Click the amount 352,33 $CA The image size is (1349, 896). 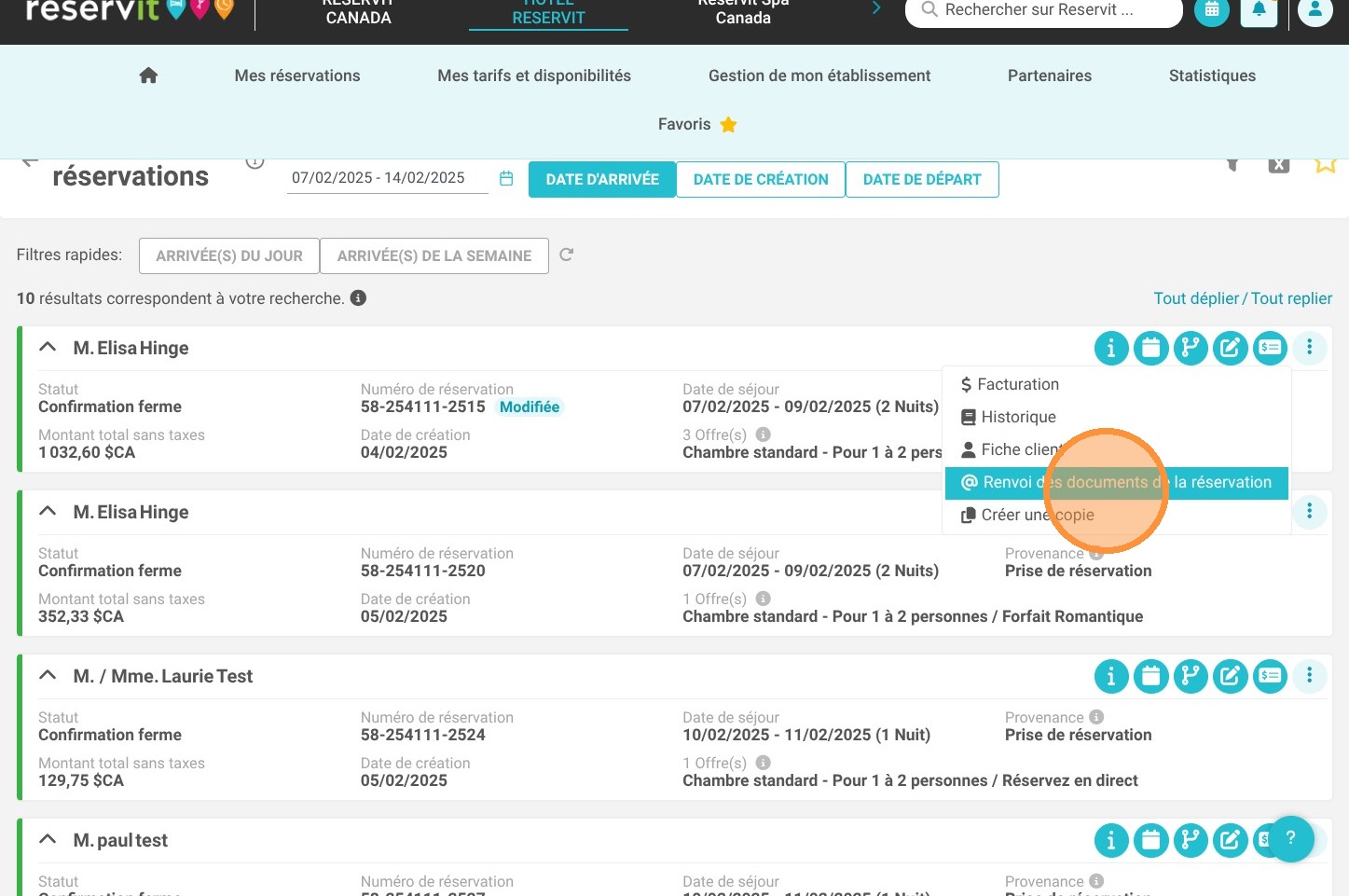pyautogui.click(x=81, y=616)
